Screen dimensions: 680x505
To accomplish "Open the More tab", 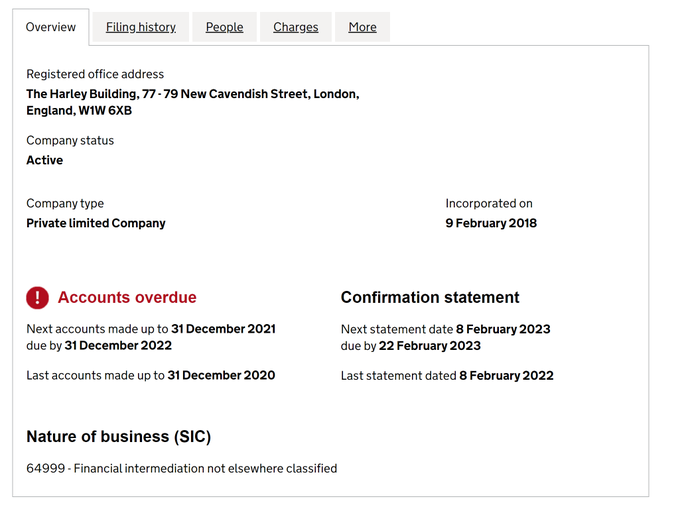I will (x=362, y=27).
